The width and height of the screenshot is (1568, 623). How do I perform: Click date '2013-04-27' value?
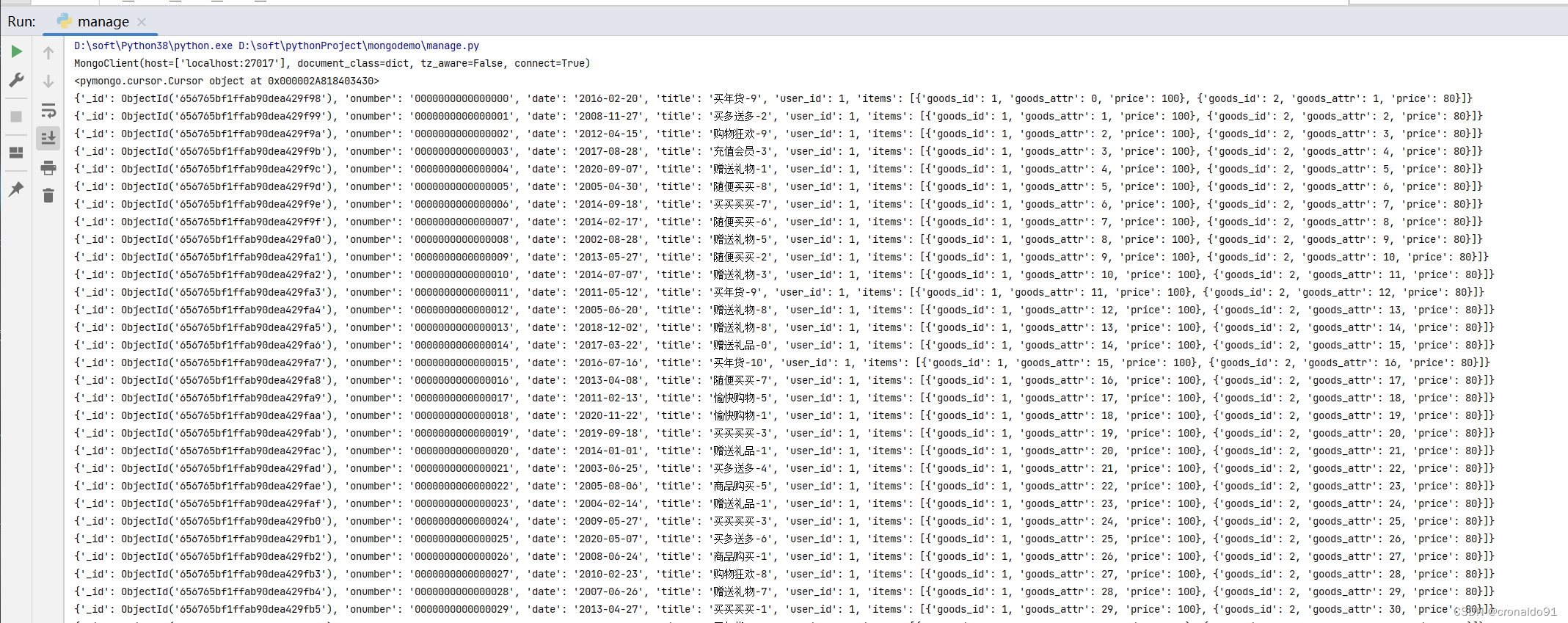[x=608, y=609]
